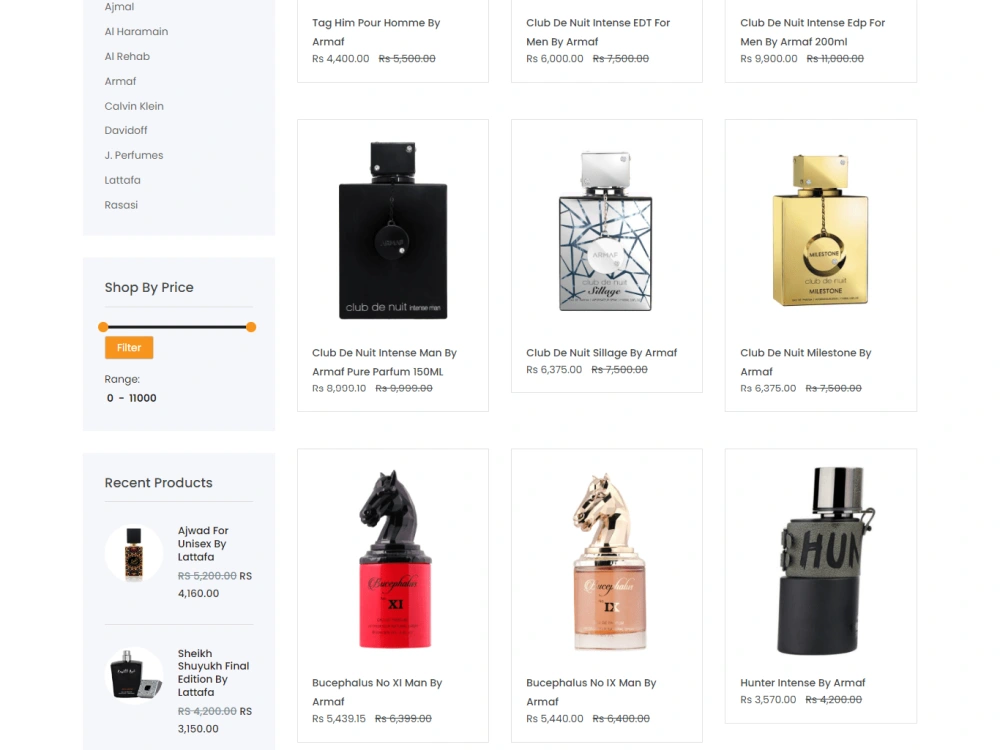Click the right handle of price slider
Image resolution: width=1000 pixels, height=750 pixels.
pos(251,327)
